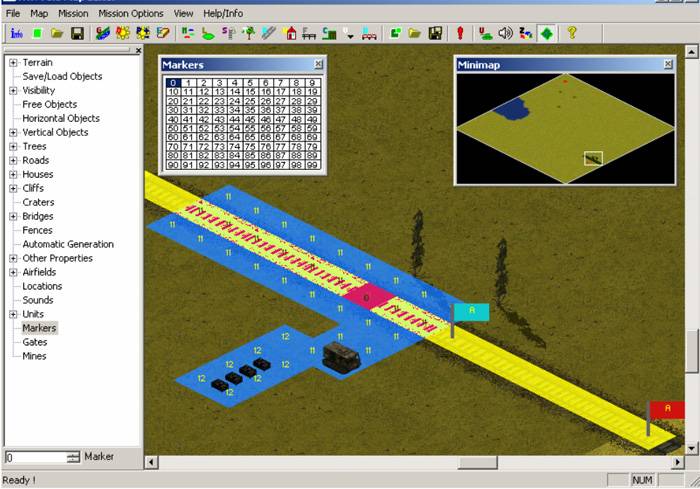
Task: Select marker 55 in the Markers grid
Action: pyautogui.click(x=250, y=128)
